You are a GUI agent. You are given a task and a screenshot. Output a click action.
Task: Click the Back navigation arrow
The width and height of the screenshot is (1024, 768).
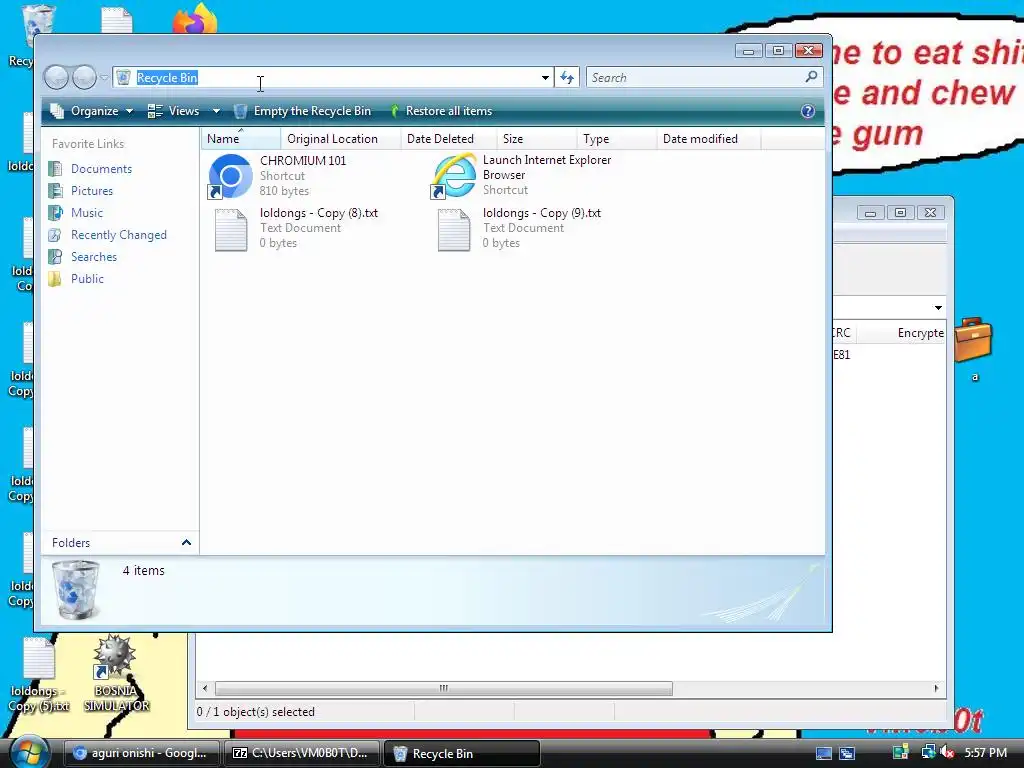click(56, 78)
